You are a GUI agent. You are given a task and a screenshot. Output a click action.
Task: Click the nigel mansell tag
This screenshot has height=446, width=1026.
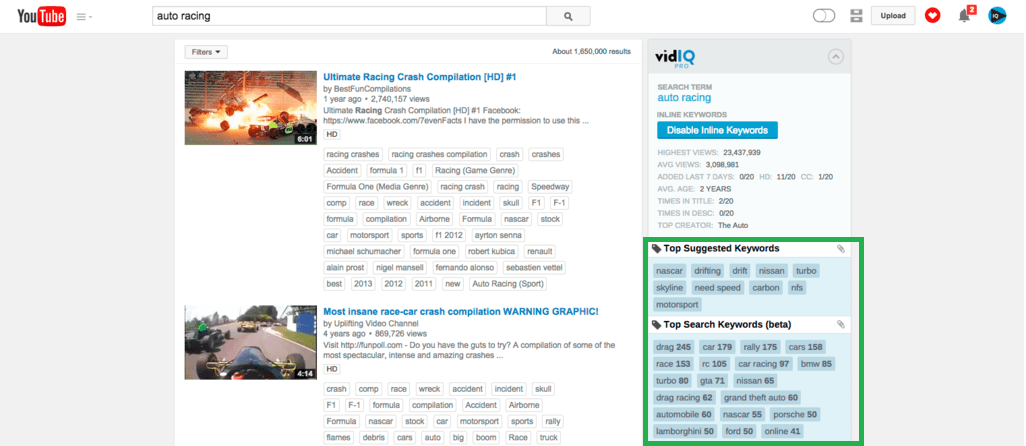coord(400,268)
